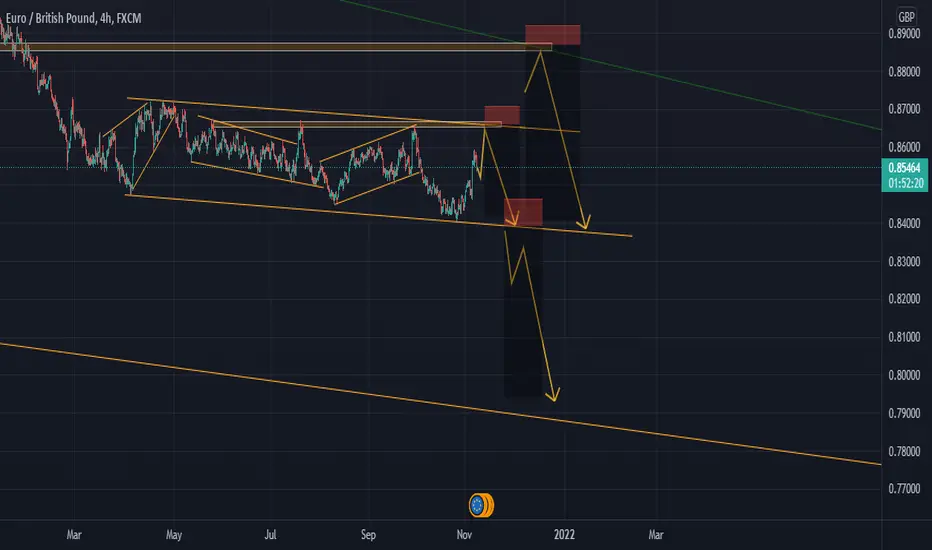Click the 0.89000 price axis label
The image size is (932, 550).
pos(904,34)
